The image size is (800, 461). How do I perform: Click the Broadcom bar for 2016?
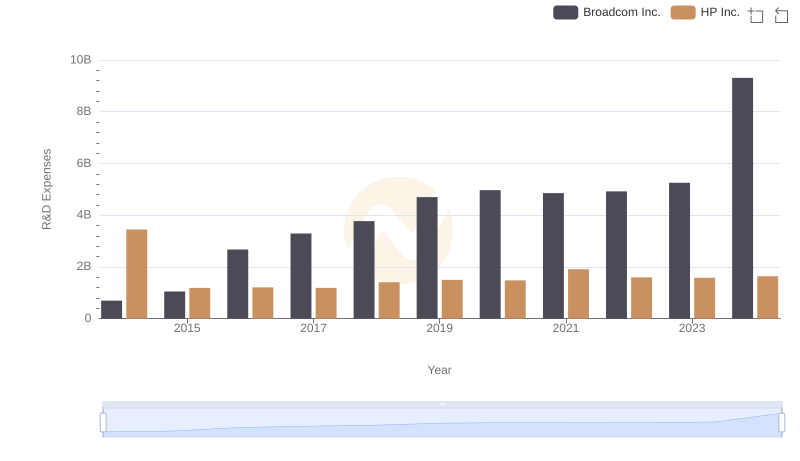[x=238, y=284]
